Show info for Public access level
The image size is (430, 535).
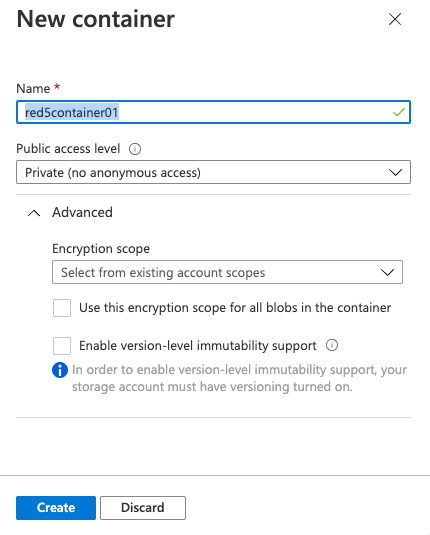coord(135,149)
